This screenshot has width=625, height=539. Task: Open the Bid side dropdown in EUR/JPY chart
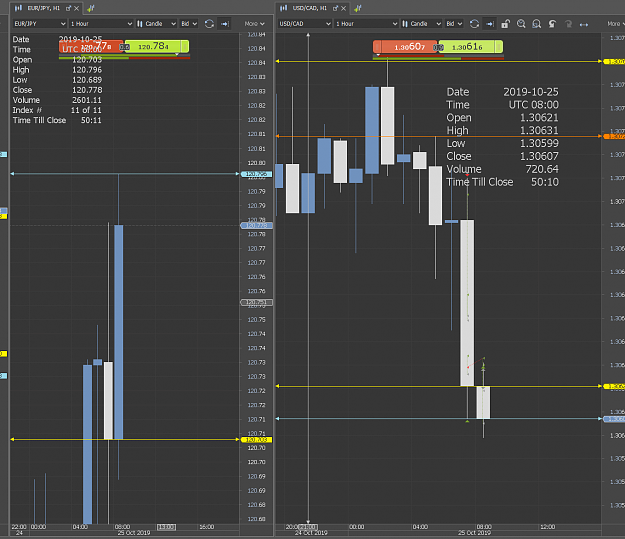(x=189, y=24)
